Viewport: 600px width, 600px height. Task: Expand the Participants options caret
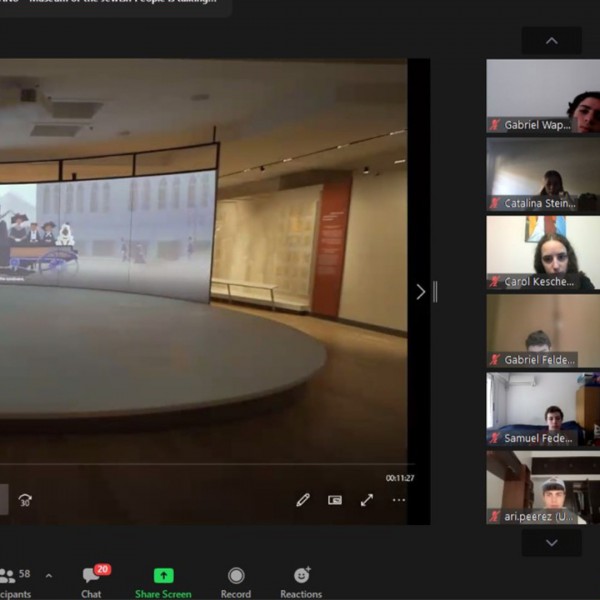click(49, 575)
